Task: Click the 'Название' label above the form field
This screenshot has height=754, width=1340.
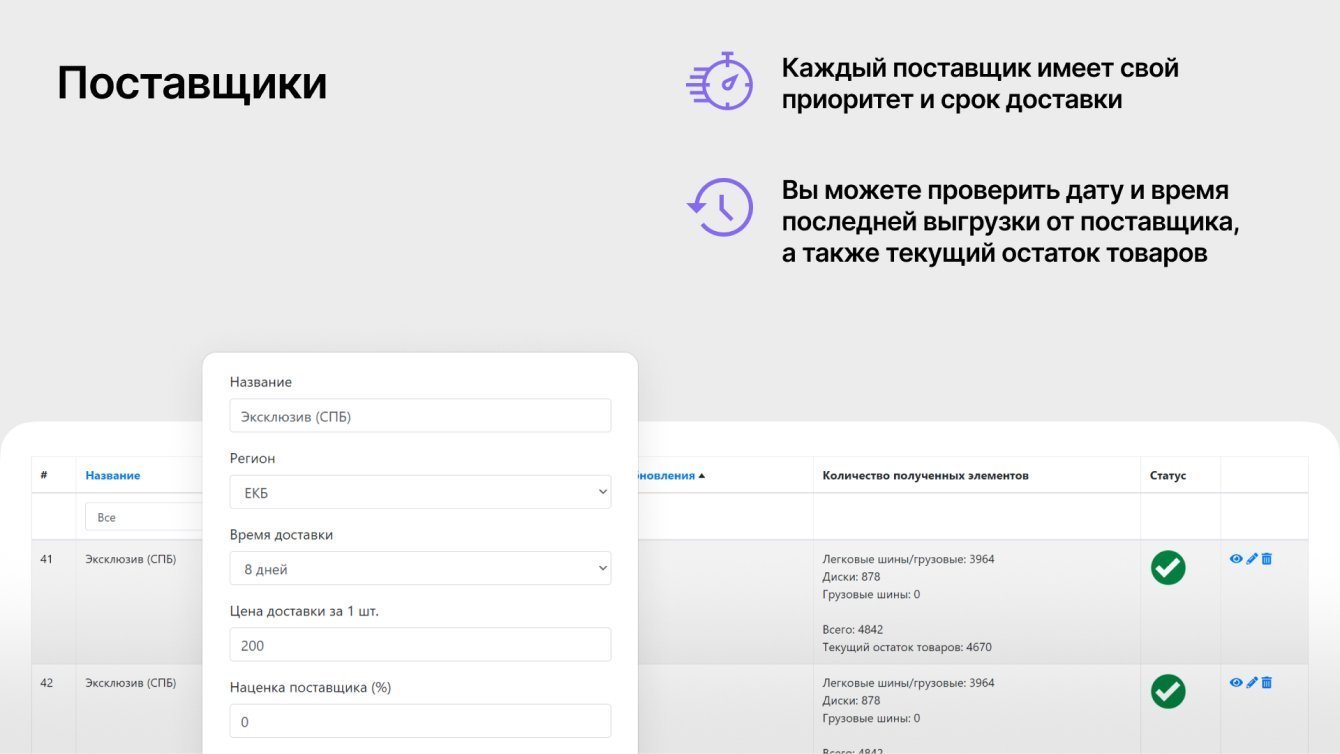Action: 261,382
